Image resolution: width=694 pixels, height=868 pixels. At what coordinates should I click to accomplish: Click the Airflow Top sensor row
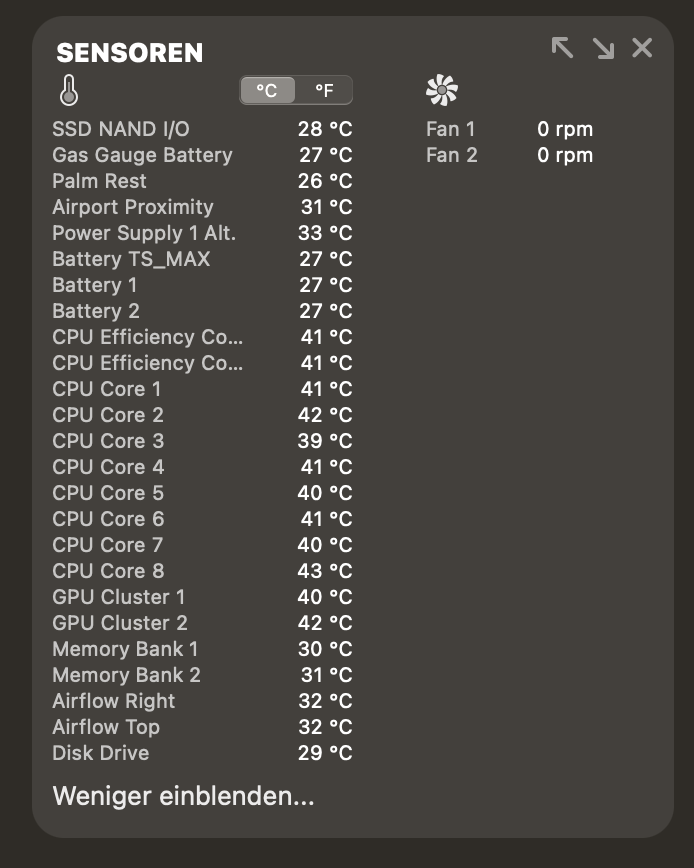click(x=202, y=727)
